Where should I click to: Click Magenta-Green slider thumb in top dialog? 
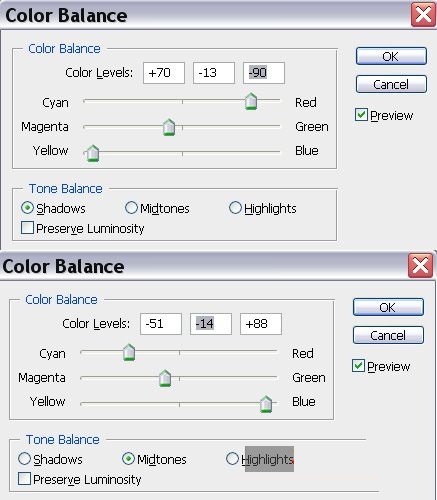click(x=169, y=127)
